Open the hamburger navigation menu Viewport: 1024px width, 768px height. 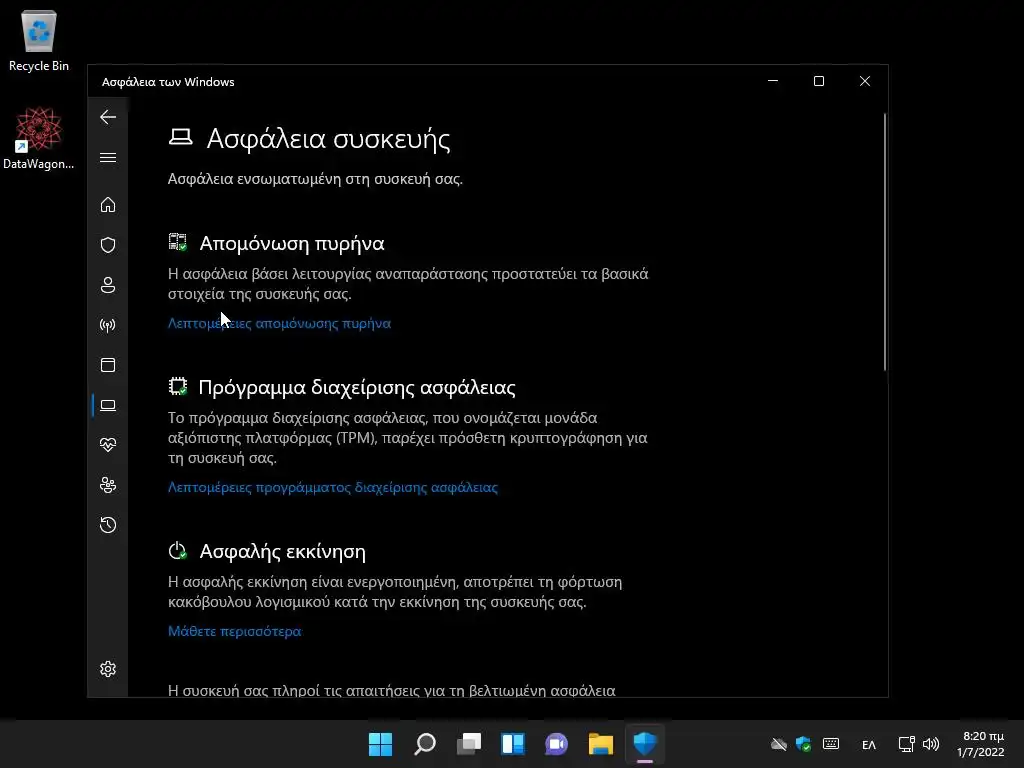tap(108, 158)
